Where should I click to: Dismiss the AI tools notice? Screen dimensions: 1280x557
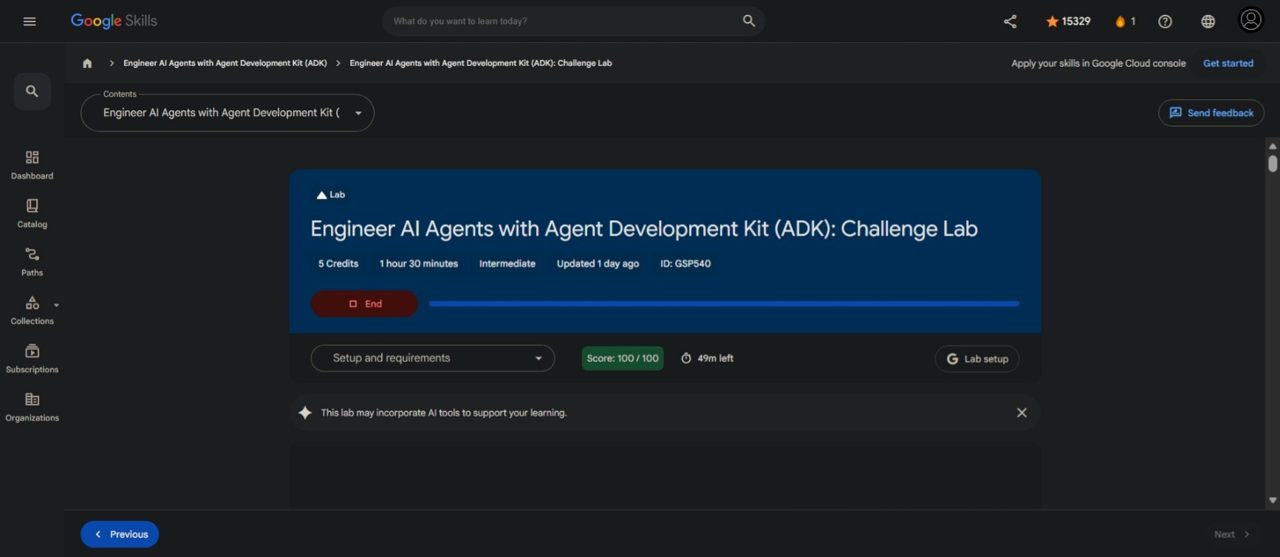pos(1021,412)
